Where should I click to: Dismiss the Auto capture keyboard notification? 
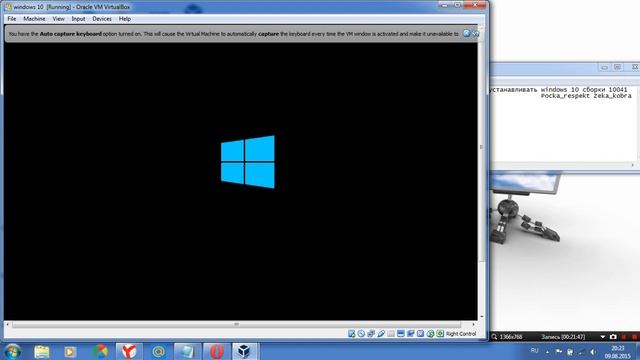click(466, 33)
